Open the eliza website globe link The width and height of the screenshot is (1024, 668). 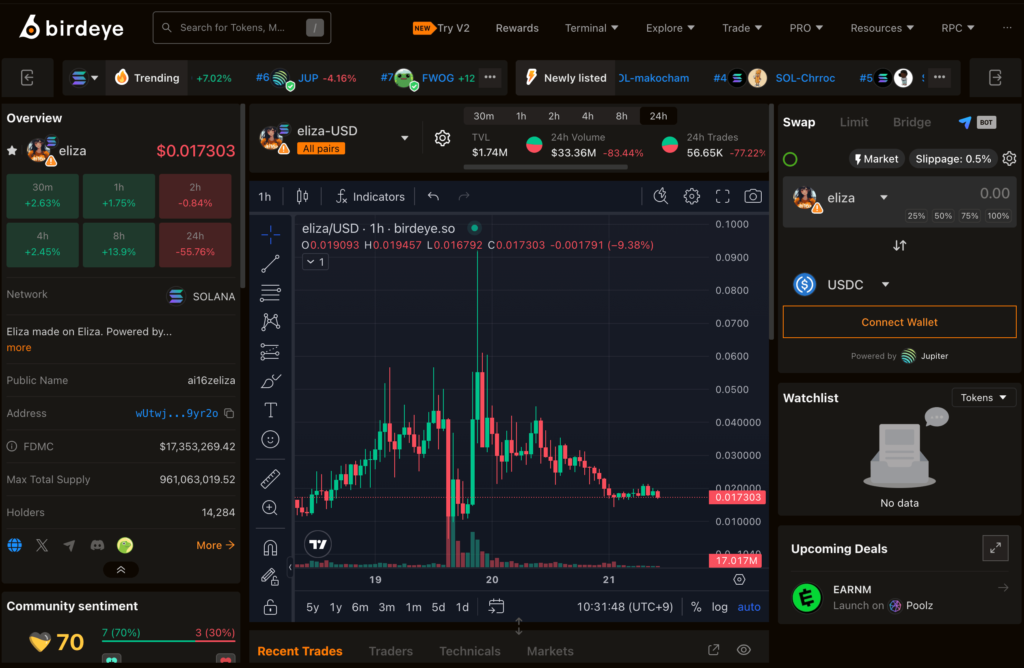(14, 545)
